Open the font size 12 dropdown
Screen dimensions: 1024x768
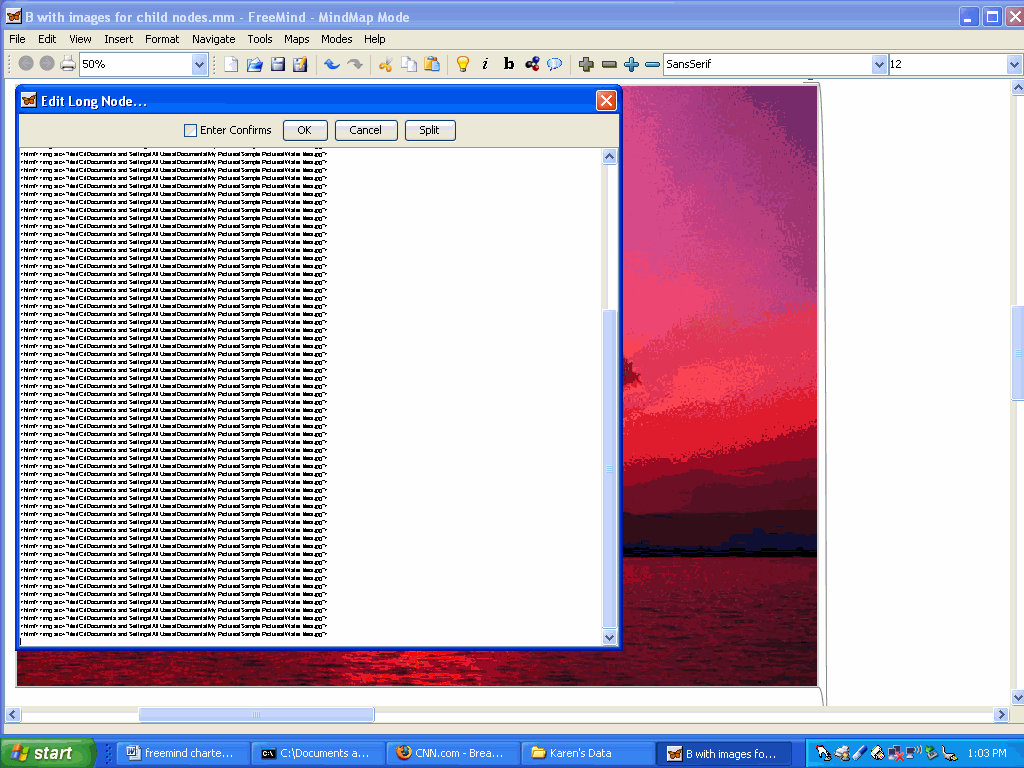pyautogui.click(x=1013, y=64)
